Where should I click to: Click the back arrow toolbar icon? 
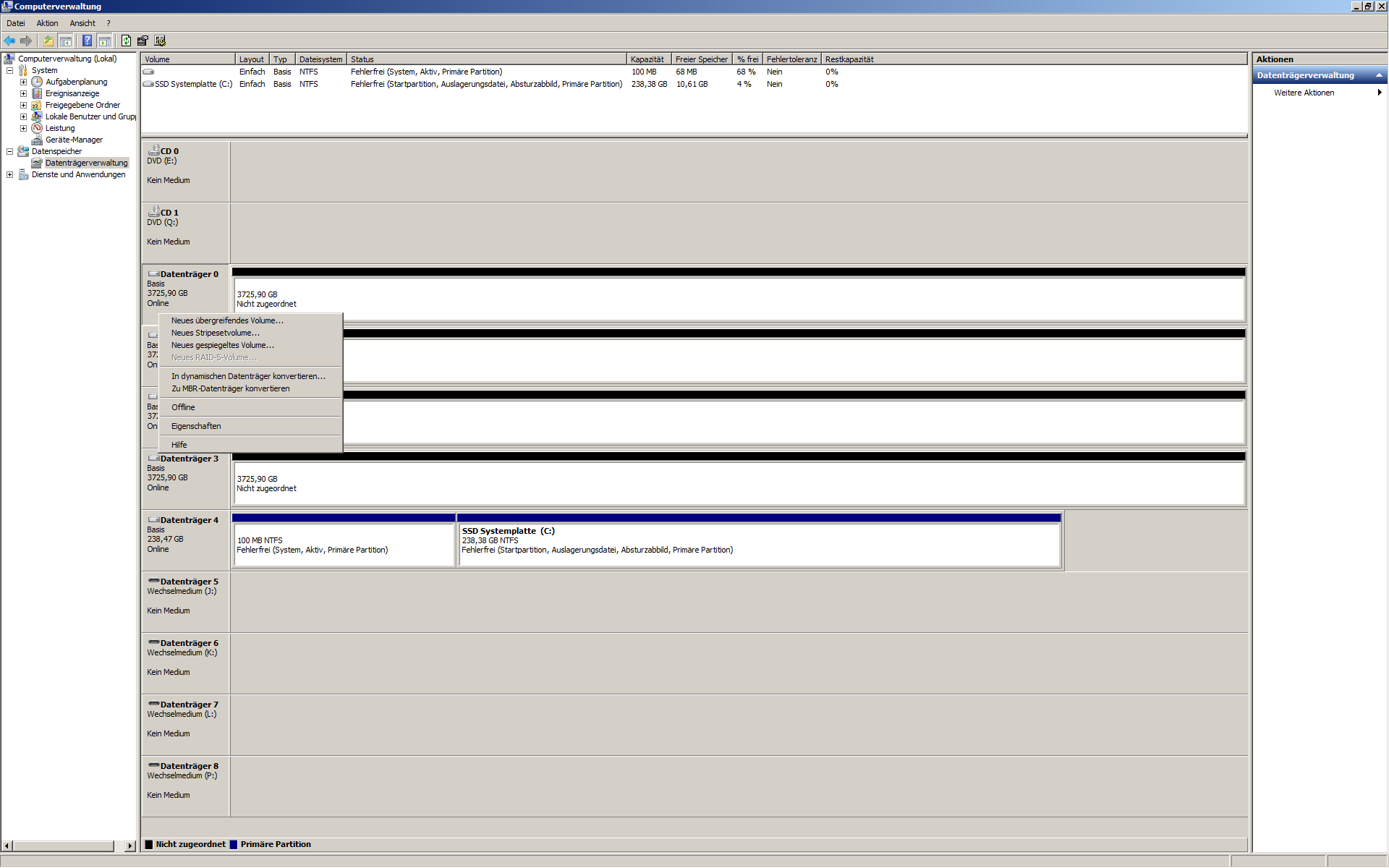[9, 41]
